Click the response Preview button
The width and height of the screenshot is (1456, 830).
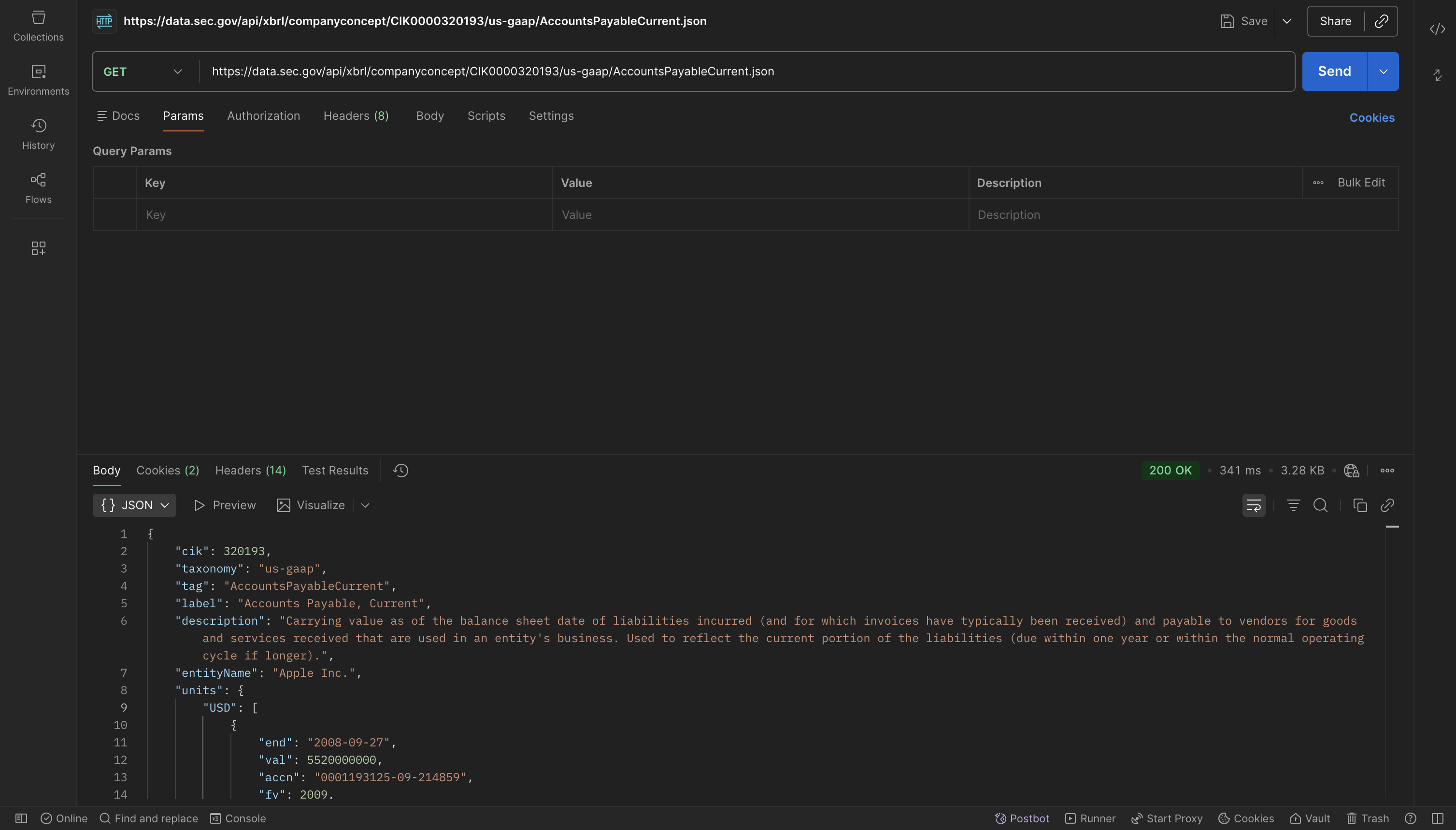click(x=225, y=505)
